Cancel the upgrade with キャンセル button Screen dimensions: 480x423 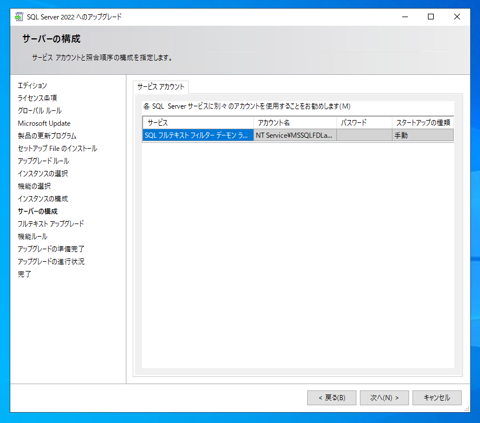437,398
